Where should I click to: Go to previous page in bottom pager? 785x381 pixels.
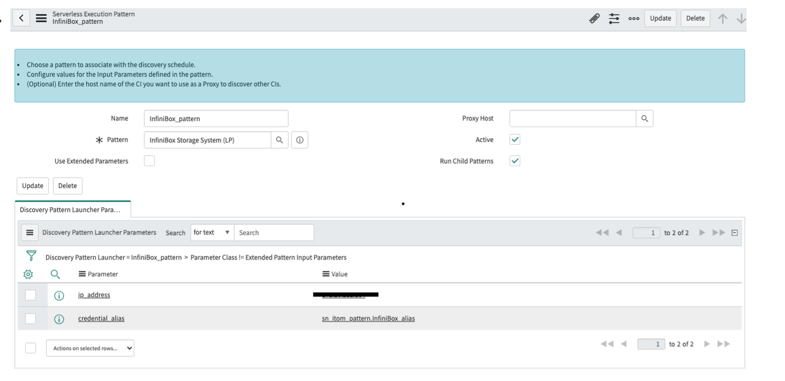(624, 344)
